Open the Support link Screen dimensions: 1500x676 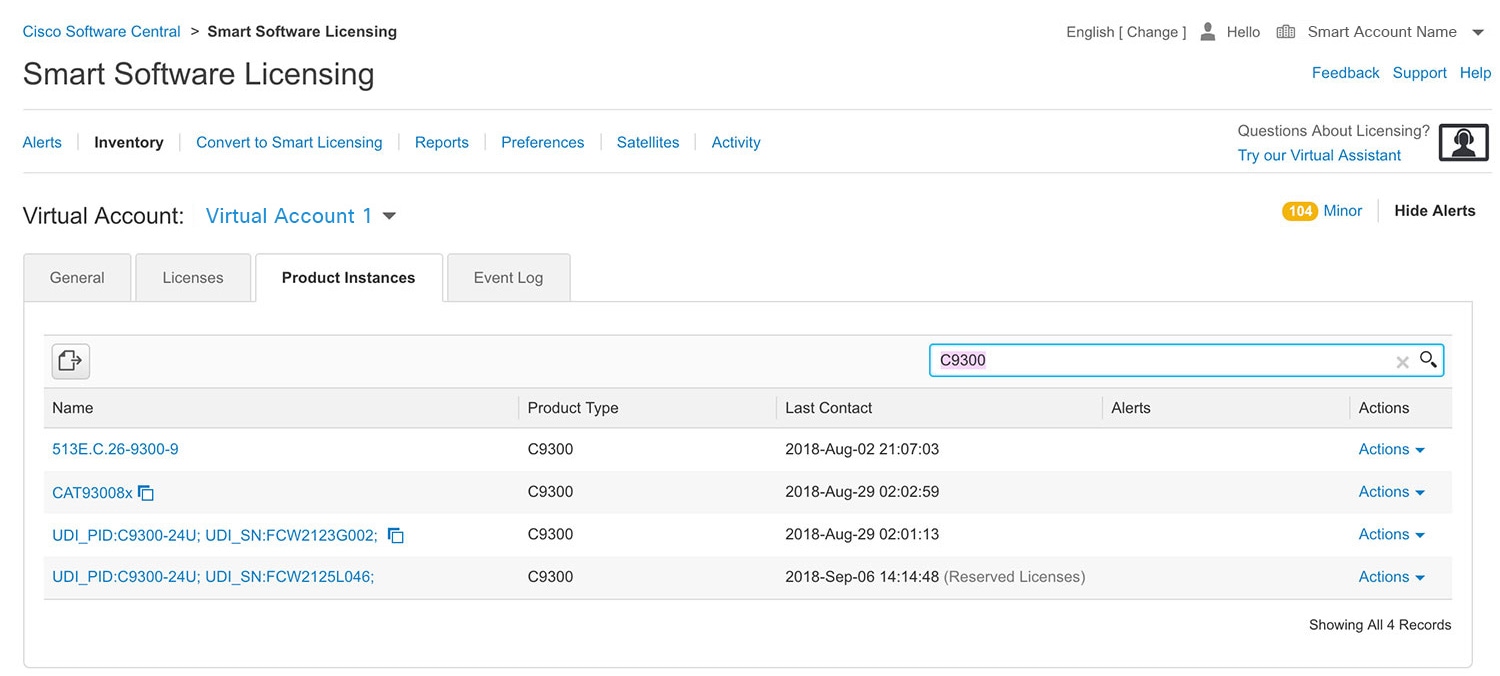1420,73
